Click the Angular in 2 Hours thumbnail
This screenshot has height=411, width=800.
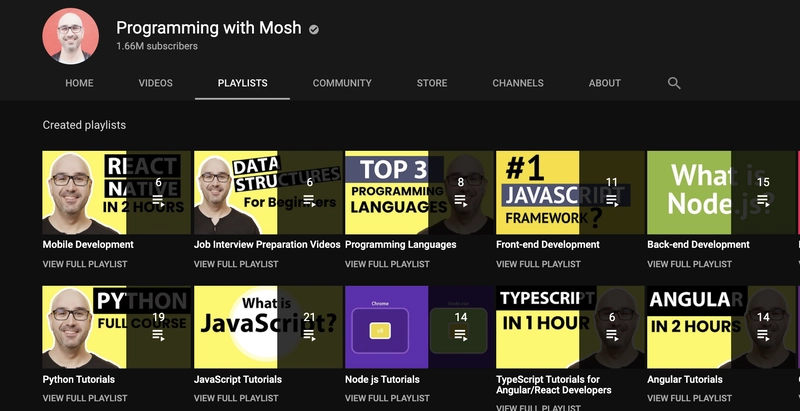pyautogui.click(x=721, y=327)
